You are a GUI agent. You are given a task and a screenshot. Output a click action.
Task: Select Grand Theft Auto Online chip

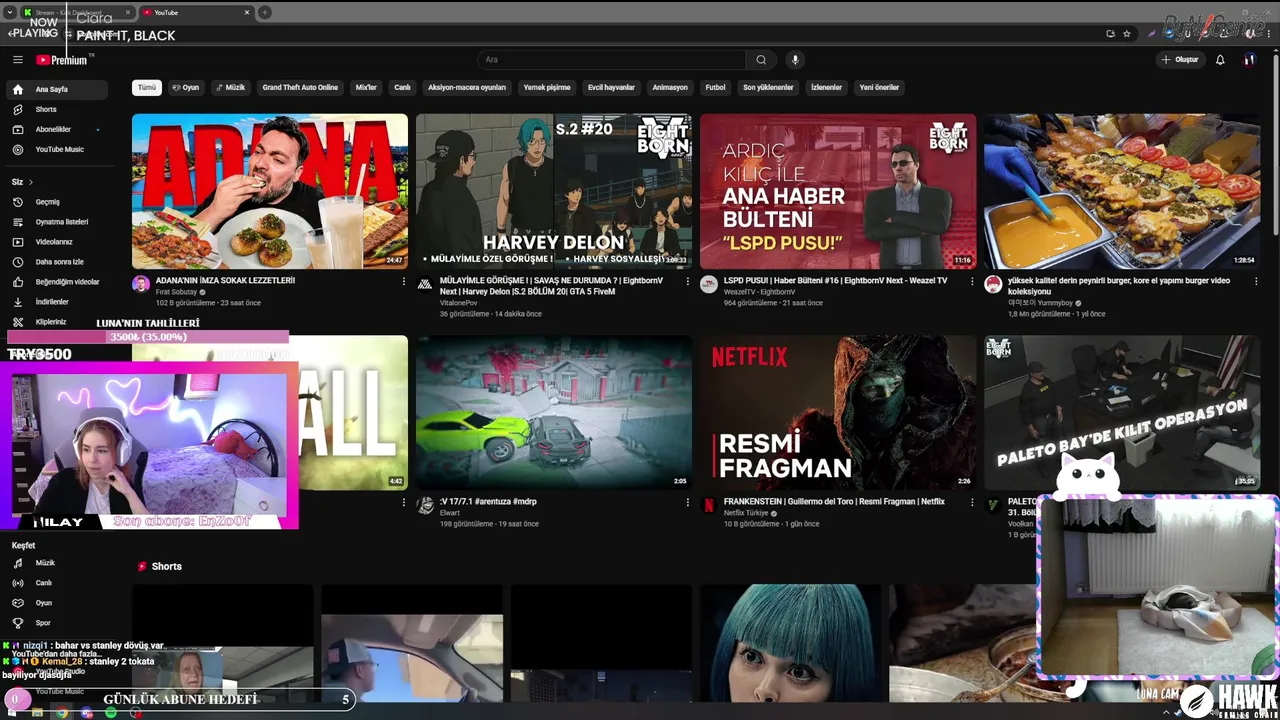[300, 88]
